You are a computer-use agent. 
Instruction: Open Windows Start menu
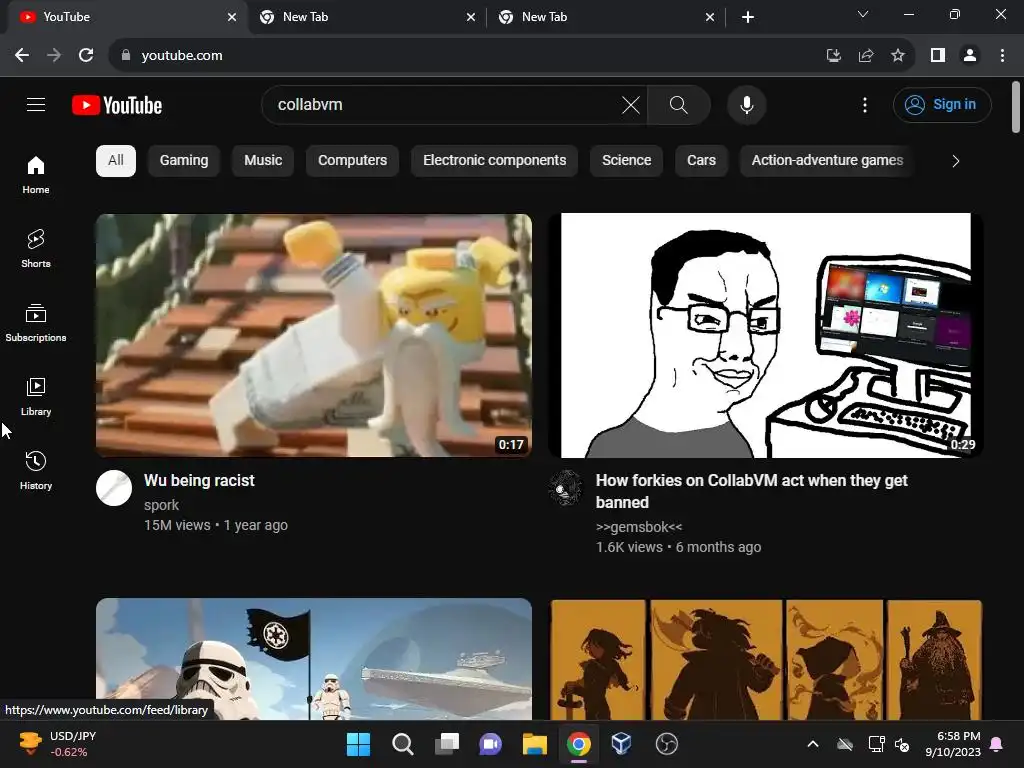point(358,744)
